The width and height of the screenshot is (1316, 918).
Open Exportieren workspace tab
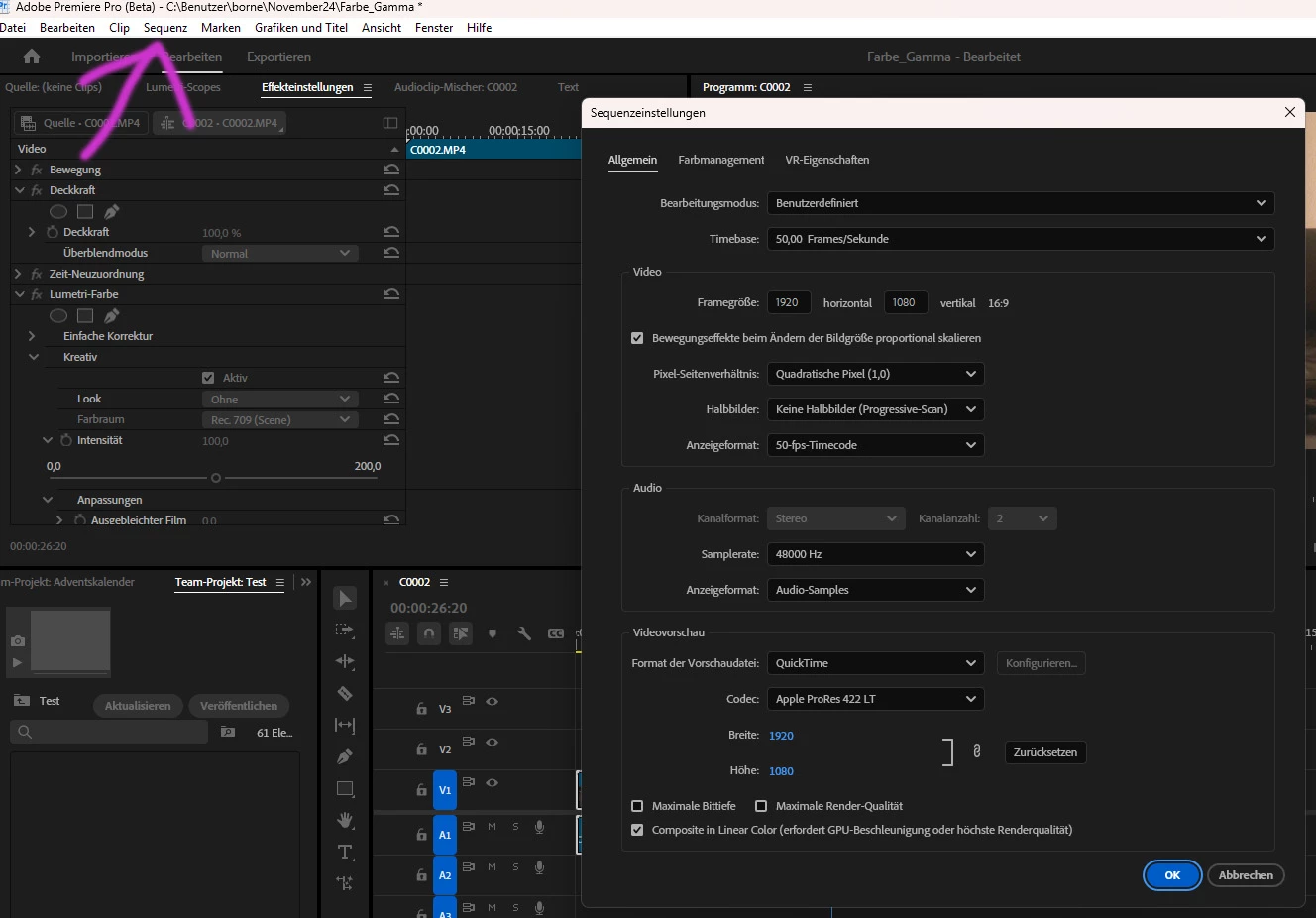coord(278,57)
